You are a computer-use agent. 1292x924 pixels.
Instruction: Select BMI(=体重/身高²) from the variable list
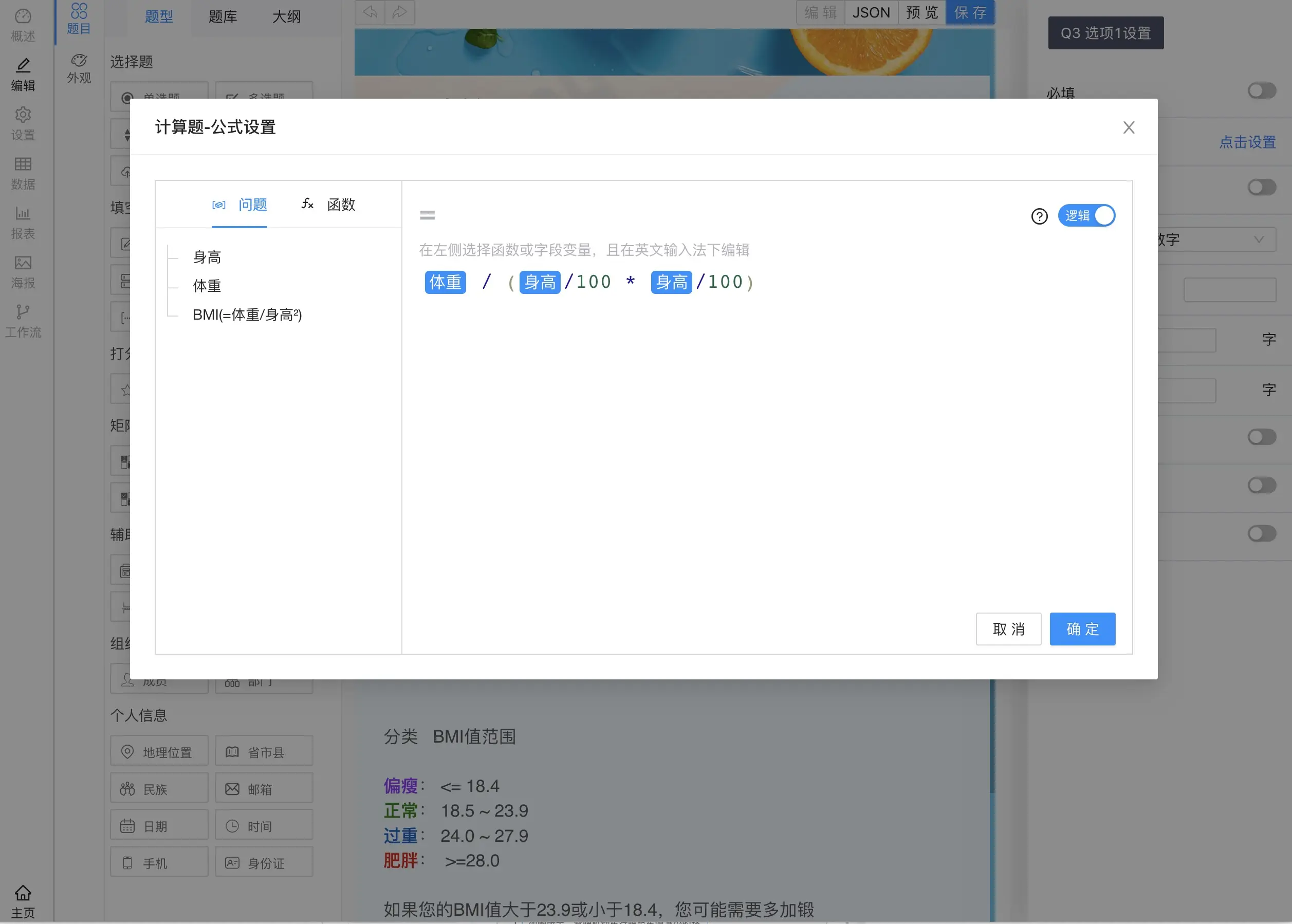pyautogui.click(x=247, y=315)
